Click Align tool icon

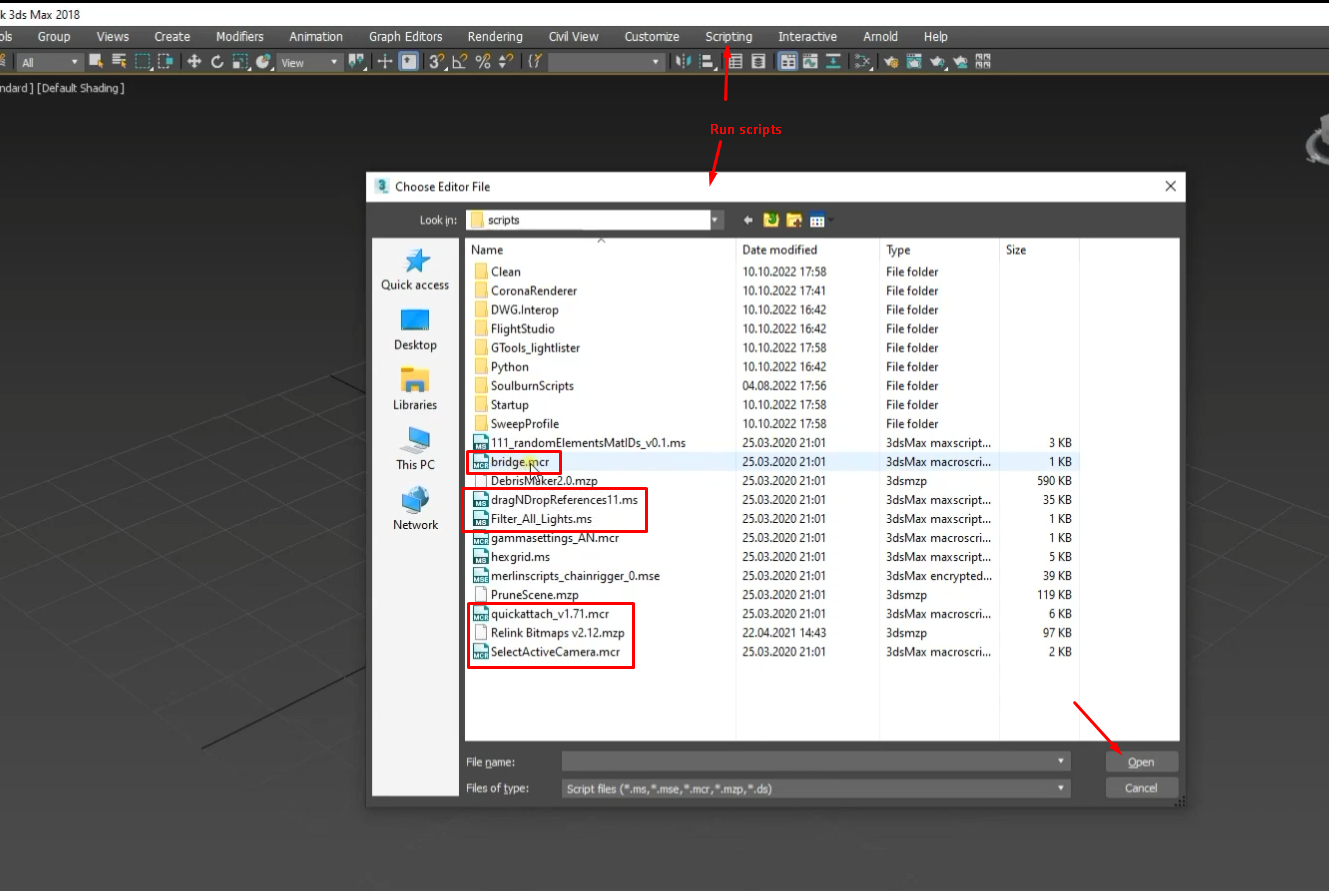[707, 62]
